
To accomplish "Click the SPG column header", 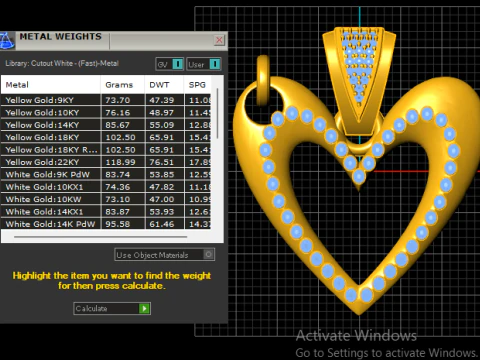I will pyautogui.click(x=197, y=85).
